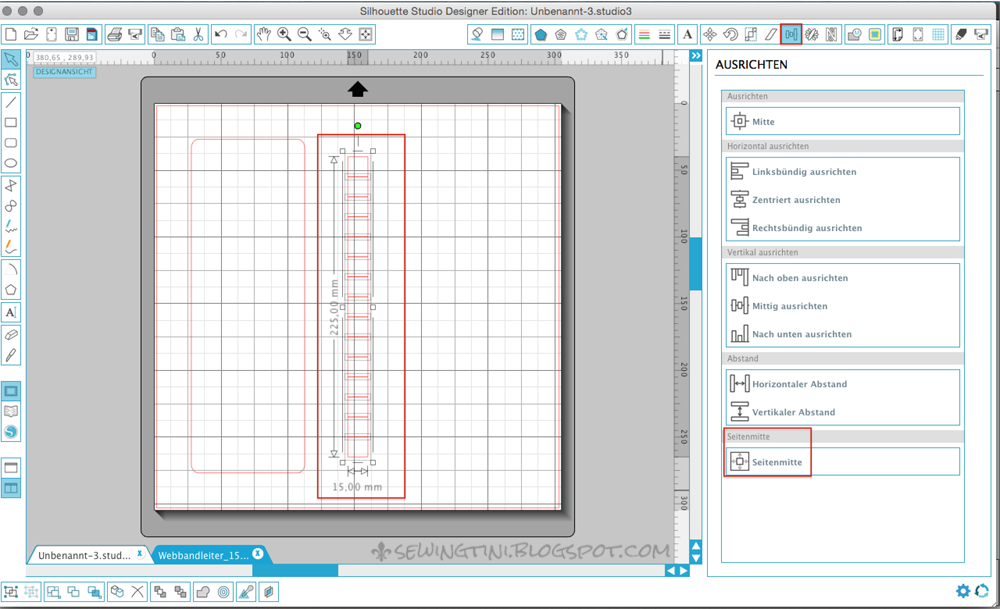The width and height of the screenshot is (1000, 609).
Task: Click Vertikaler Abstand
Action: click(x=842, y=412)
